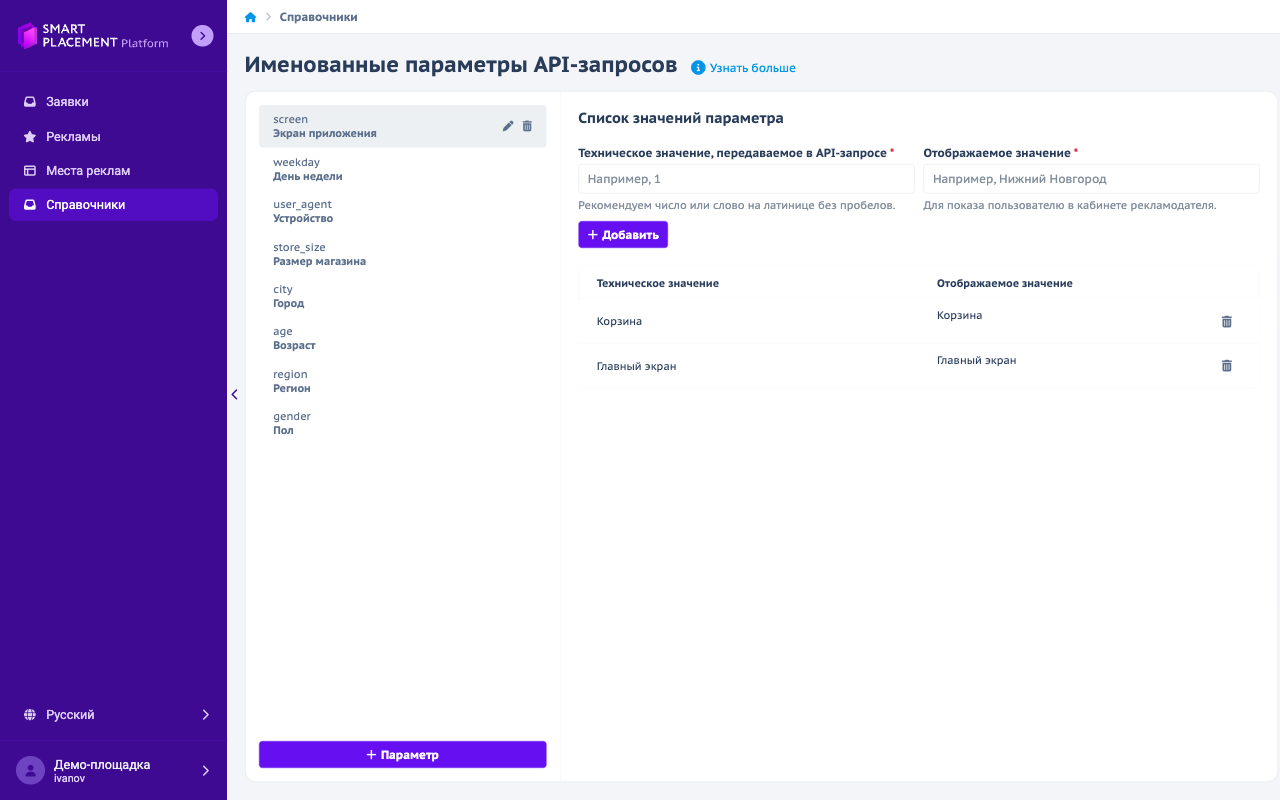The height and width of the screenshot is (800, 1280).
Task: Click Главный экран in technical value column
Action: click(x=636, y=367)
